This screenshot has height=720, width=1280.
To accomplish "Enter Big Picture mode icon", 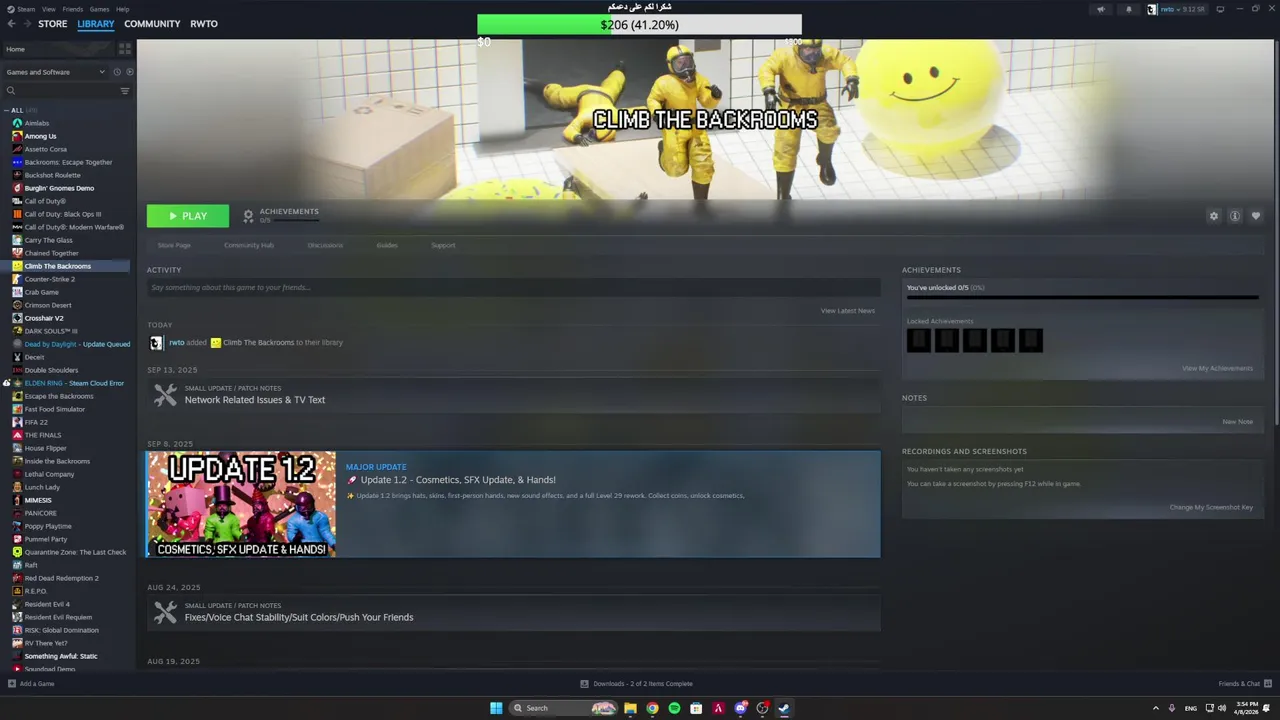I will click(x=1220, y=9).
